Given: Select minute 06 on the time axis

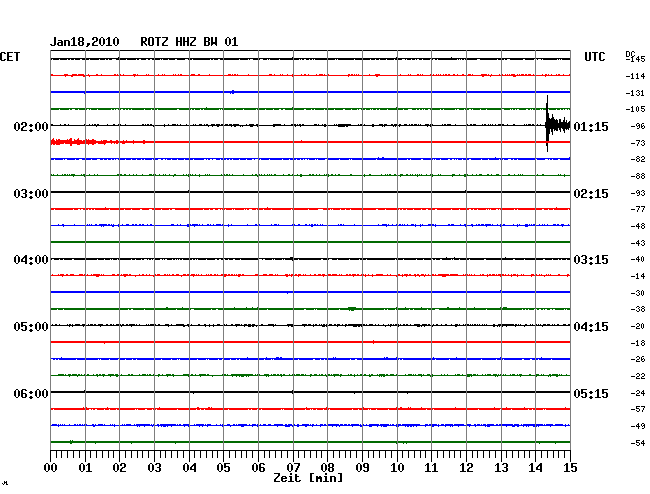Looking at the screenshot, I should click(258, 468).
